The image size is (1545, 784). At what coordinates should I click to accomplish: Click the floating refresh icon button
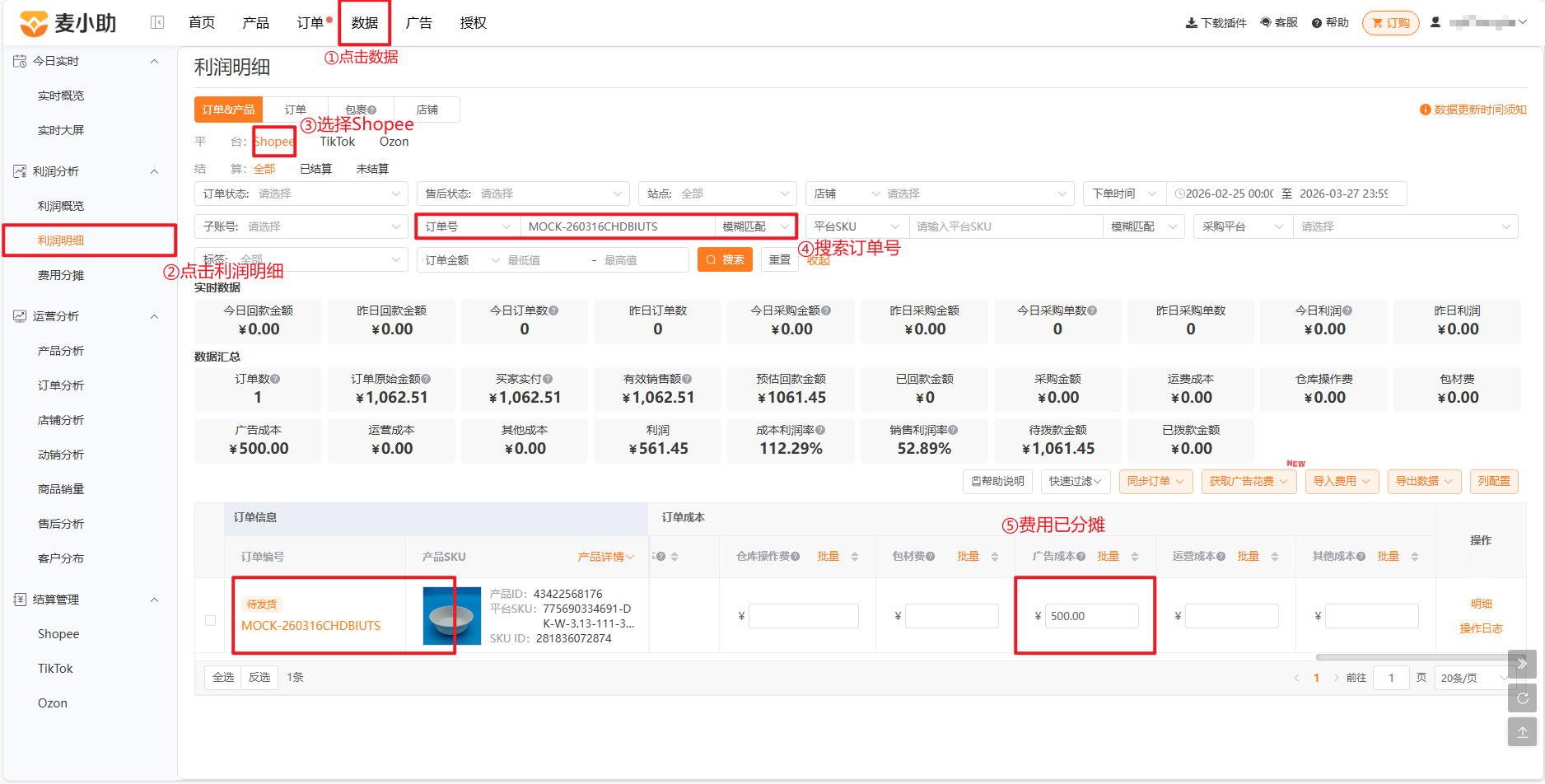point(1522,698)
